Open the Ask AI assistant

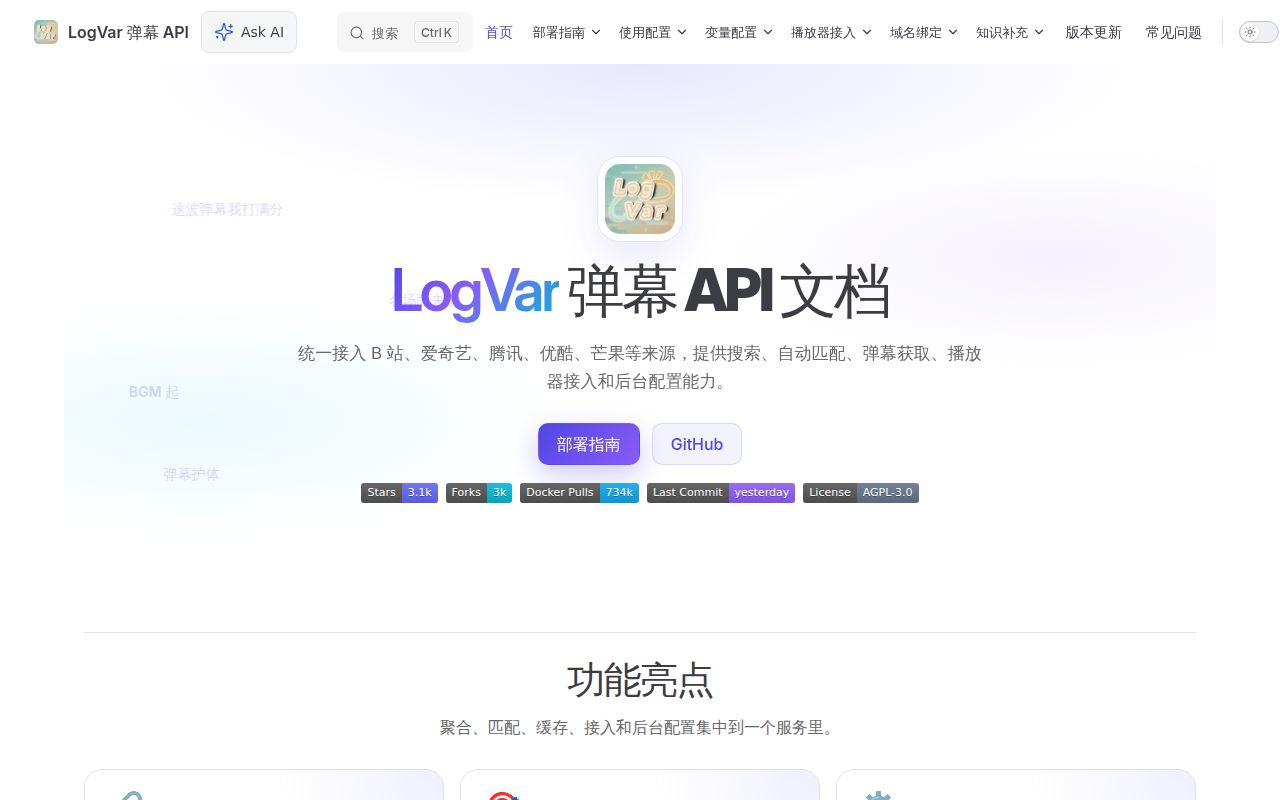coord(249,32)
